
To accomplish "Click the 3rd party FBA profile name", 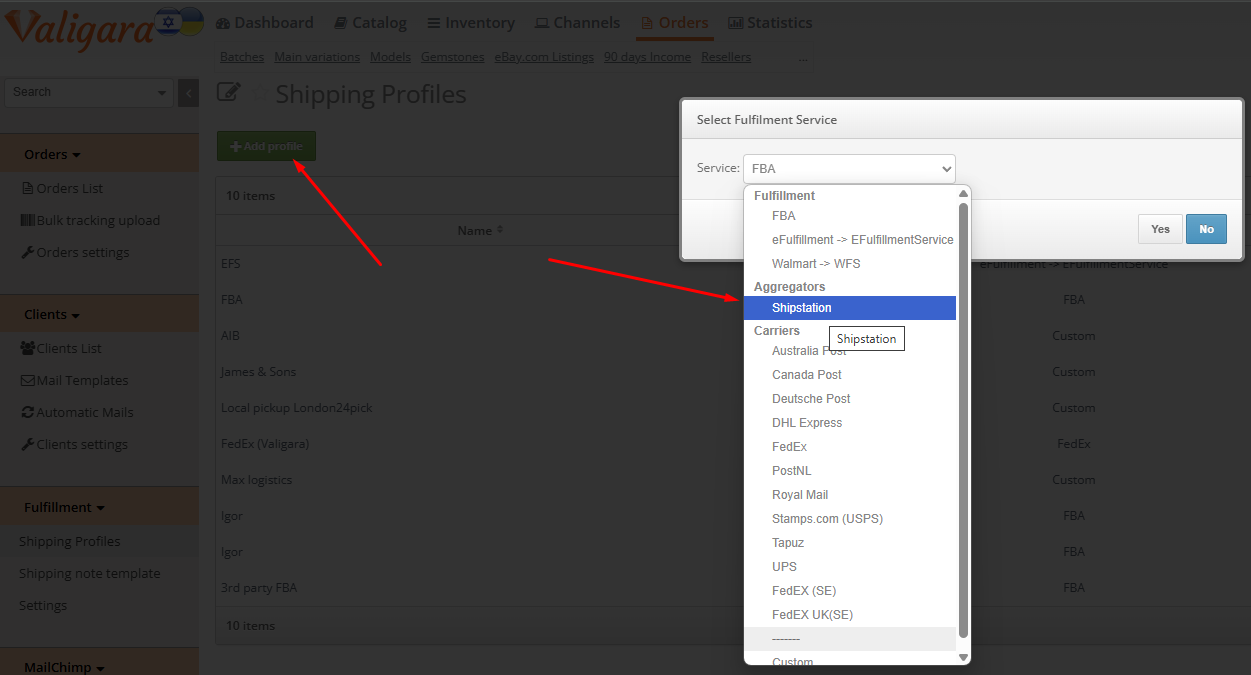I will point(259,588).
